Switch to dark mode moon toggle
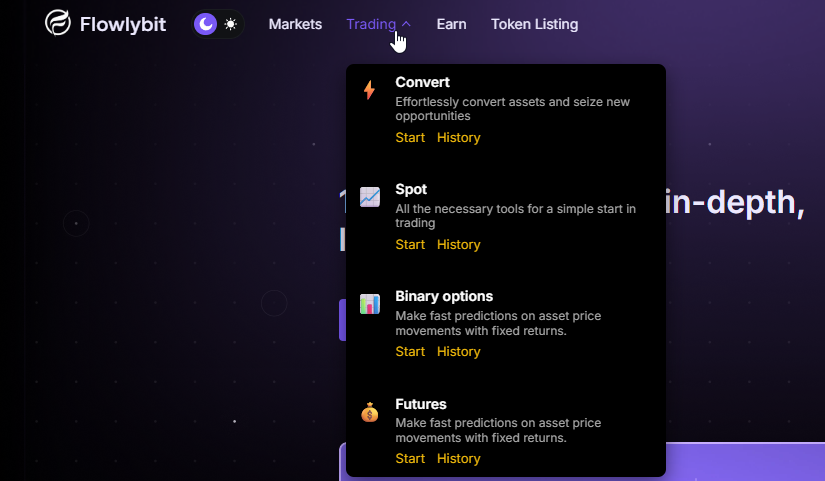The width and height of the screenshot is (825, 481). pos(206,24)
